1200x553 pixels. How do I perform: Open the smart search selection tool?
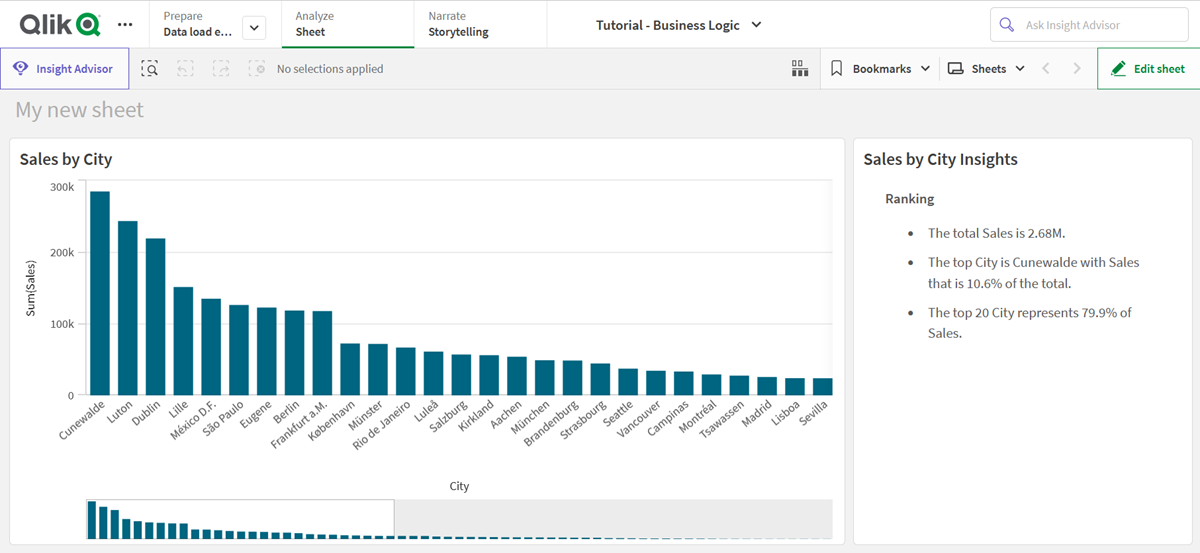tap(150, 69)
